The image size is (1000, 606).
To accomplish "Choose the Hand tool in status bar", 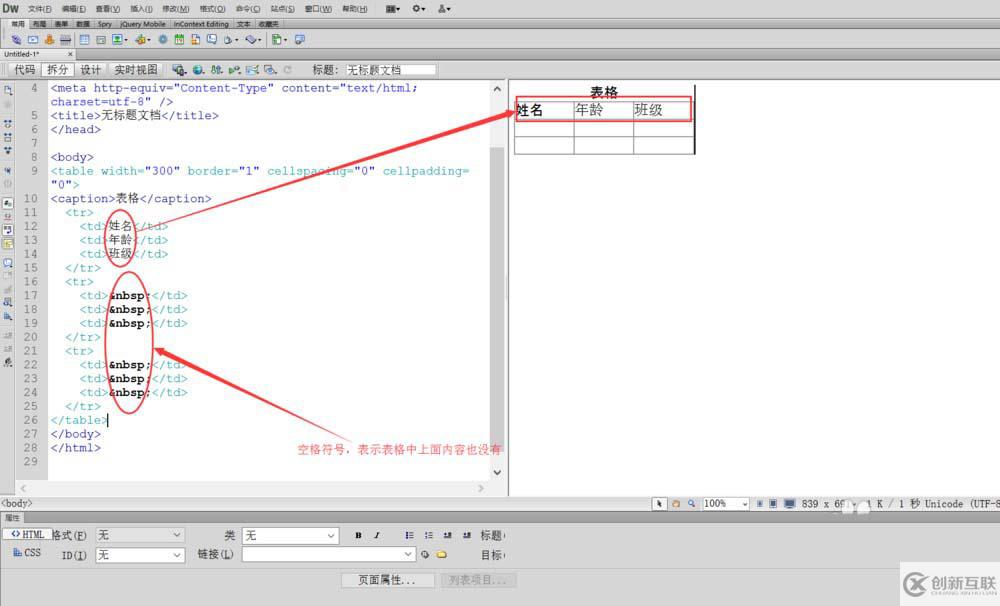I will 676,504.
